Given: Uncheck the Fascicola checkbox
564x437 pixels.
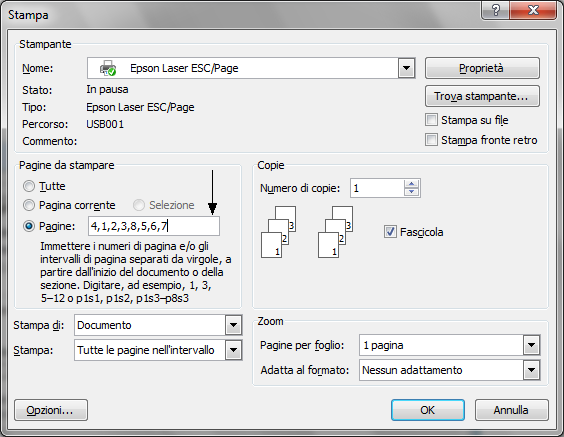Looking at the screenshot, I should [390, 232].
